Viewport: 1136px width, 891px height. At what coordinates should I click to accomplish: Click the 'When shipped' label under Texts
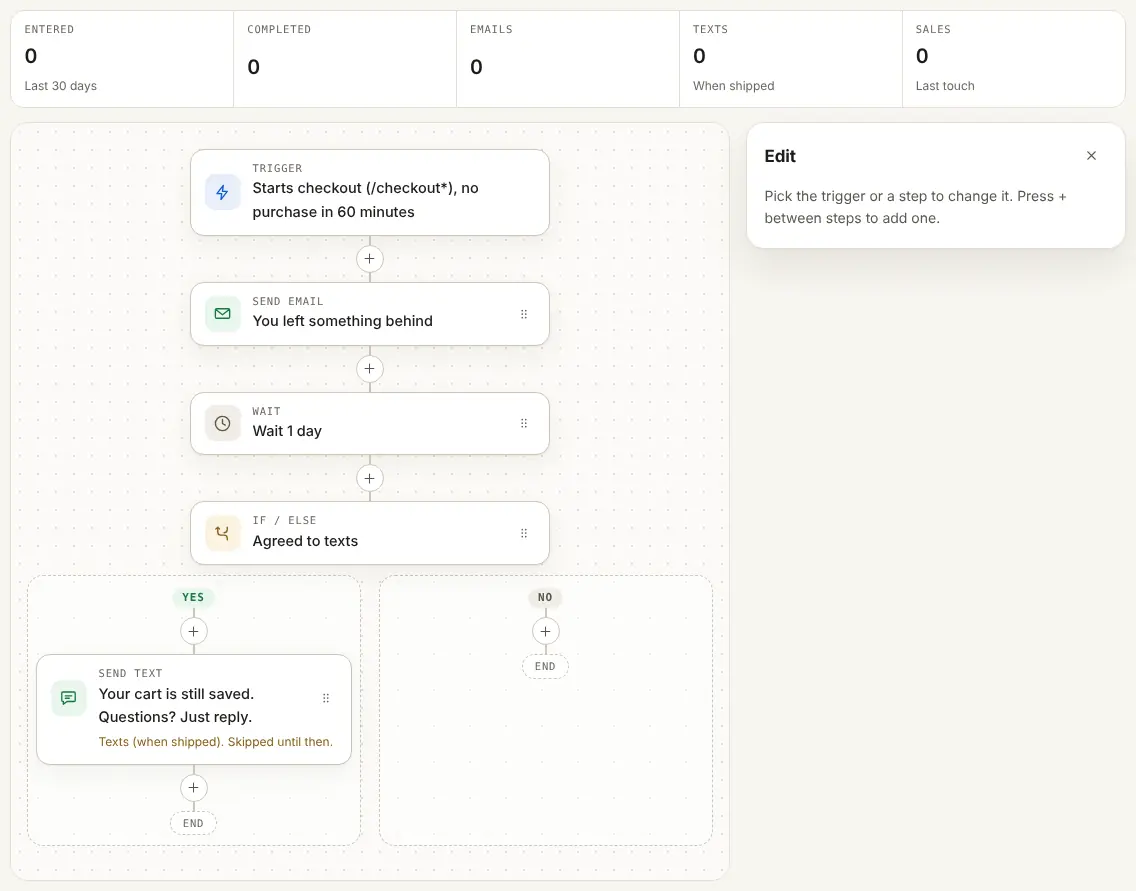click(x=733, y=85)
